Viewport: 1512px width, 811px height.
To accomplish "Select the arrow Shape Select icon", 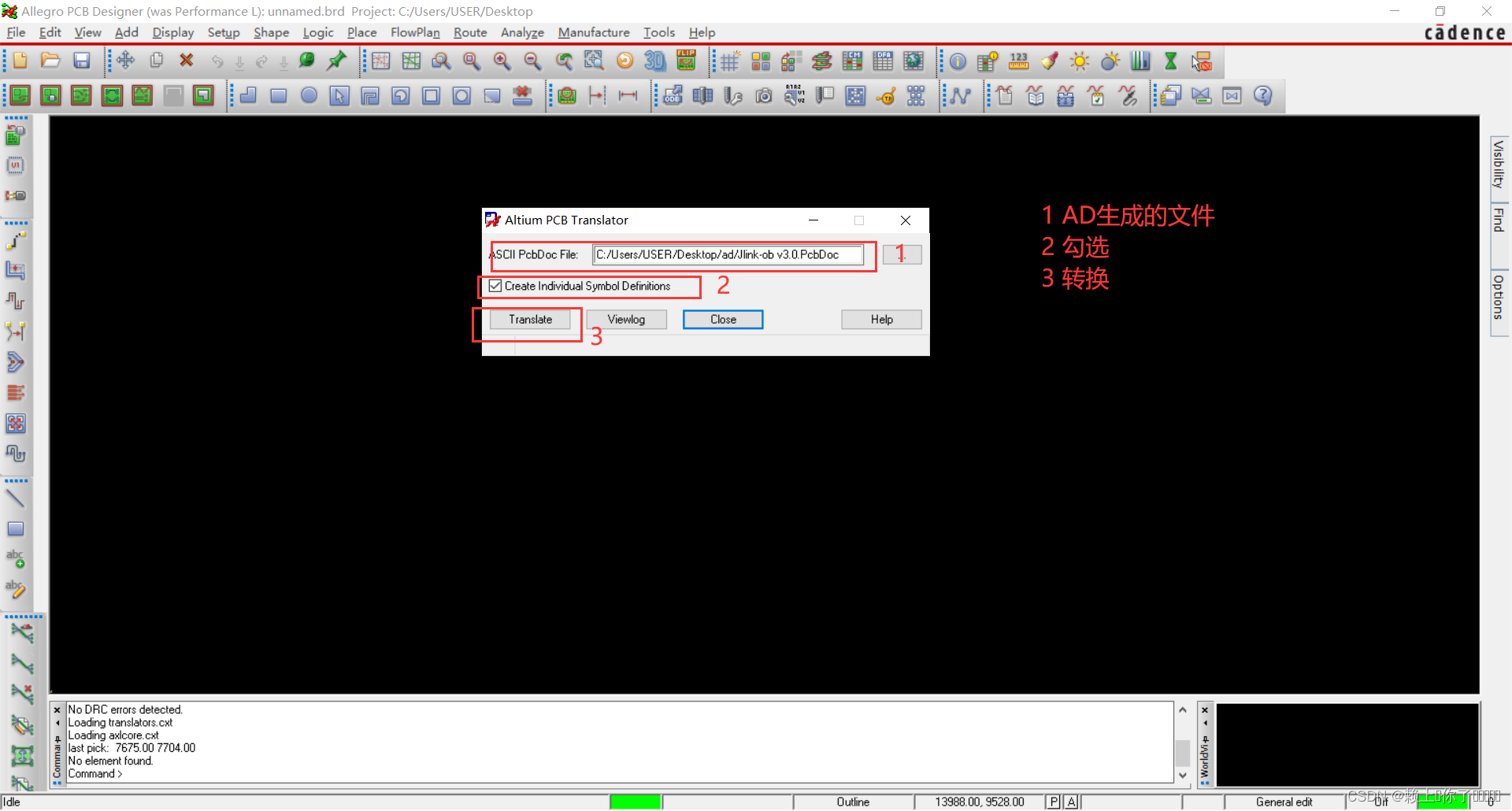I will (x=339, y=95).
